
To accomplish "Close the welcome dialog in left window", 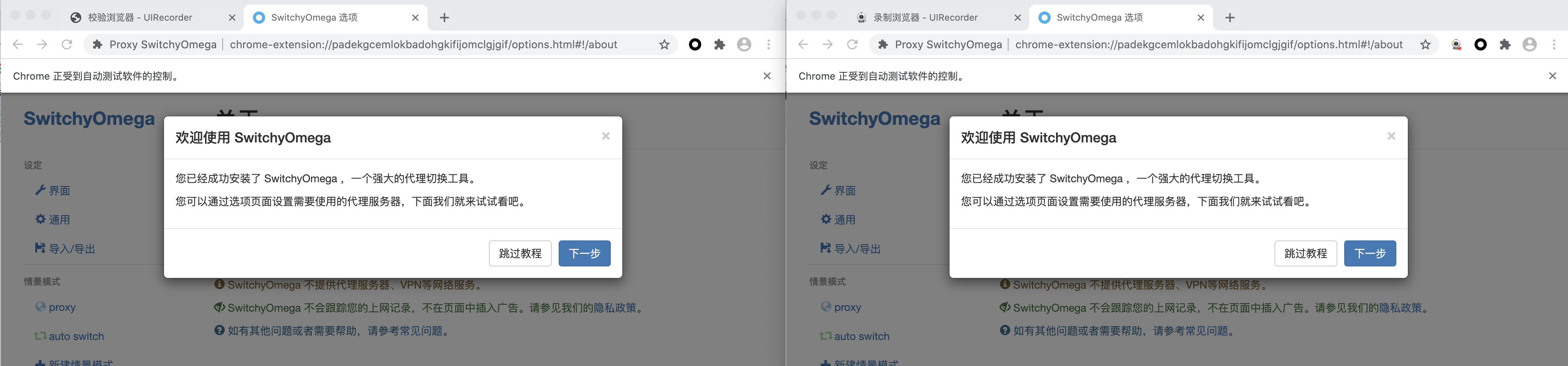I will pos(606,136).
